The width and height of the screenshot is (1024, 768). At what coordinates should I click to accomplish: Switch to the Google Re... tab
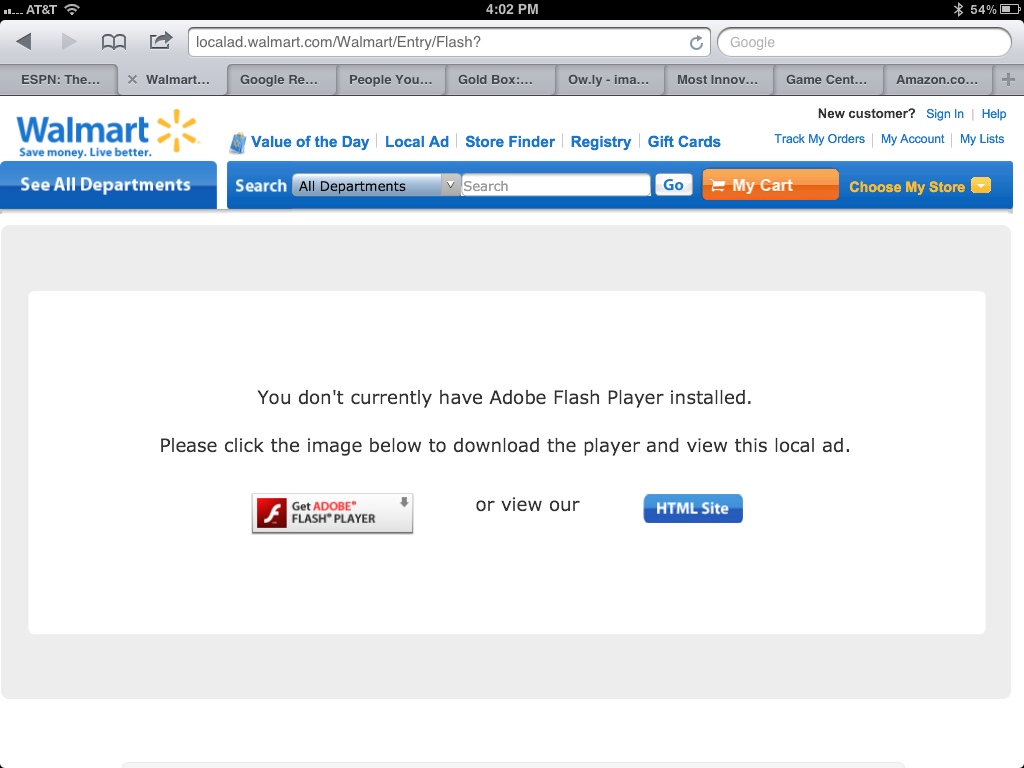coord(279,80)
